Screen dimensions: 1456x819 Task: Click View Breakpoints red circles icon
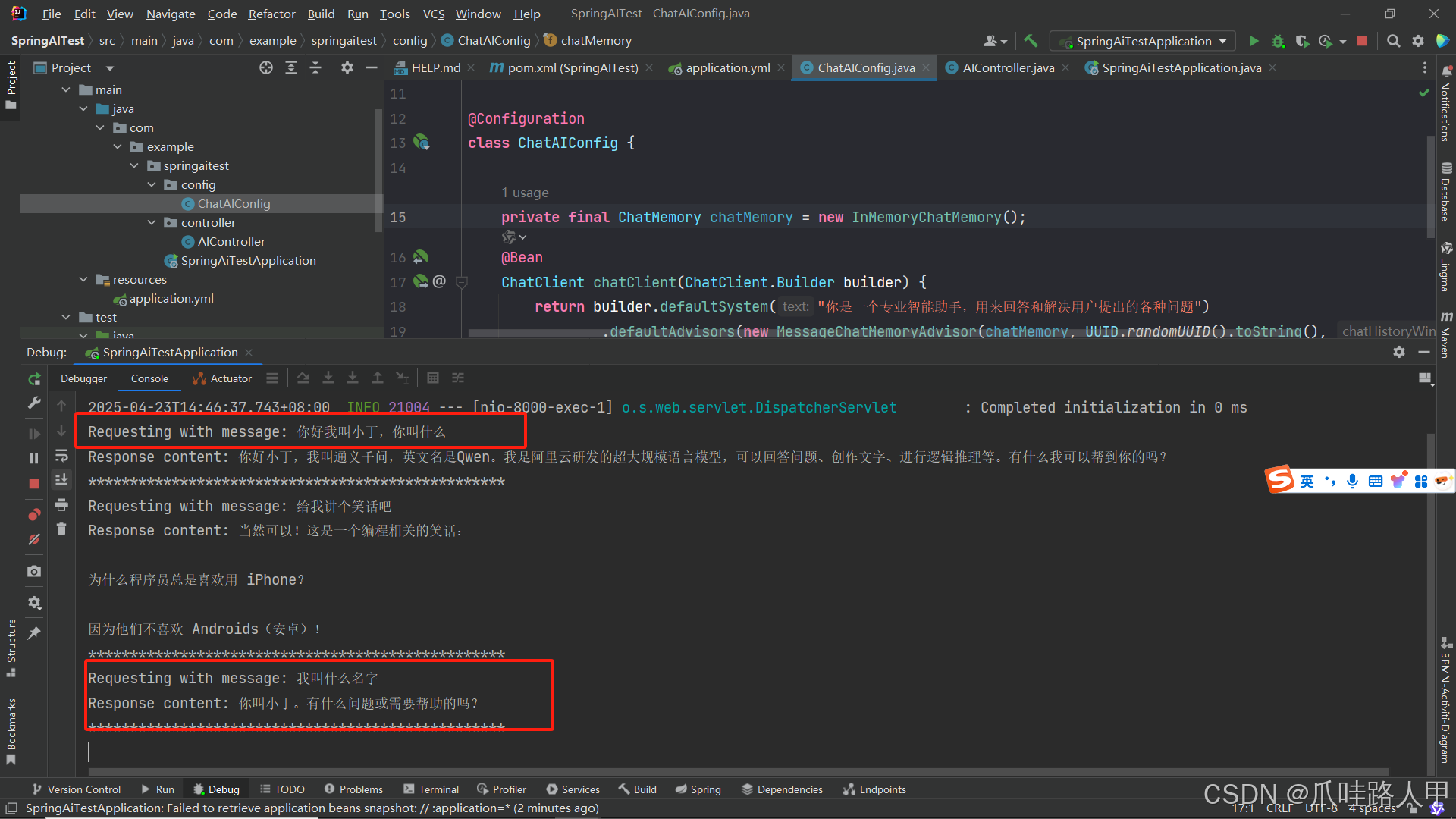click(x=34, y=515)
